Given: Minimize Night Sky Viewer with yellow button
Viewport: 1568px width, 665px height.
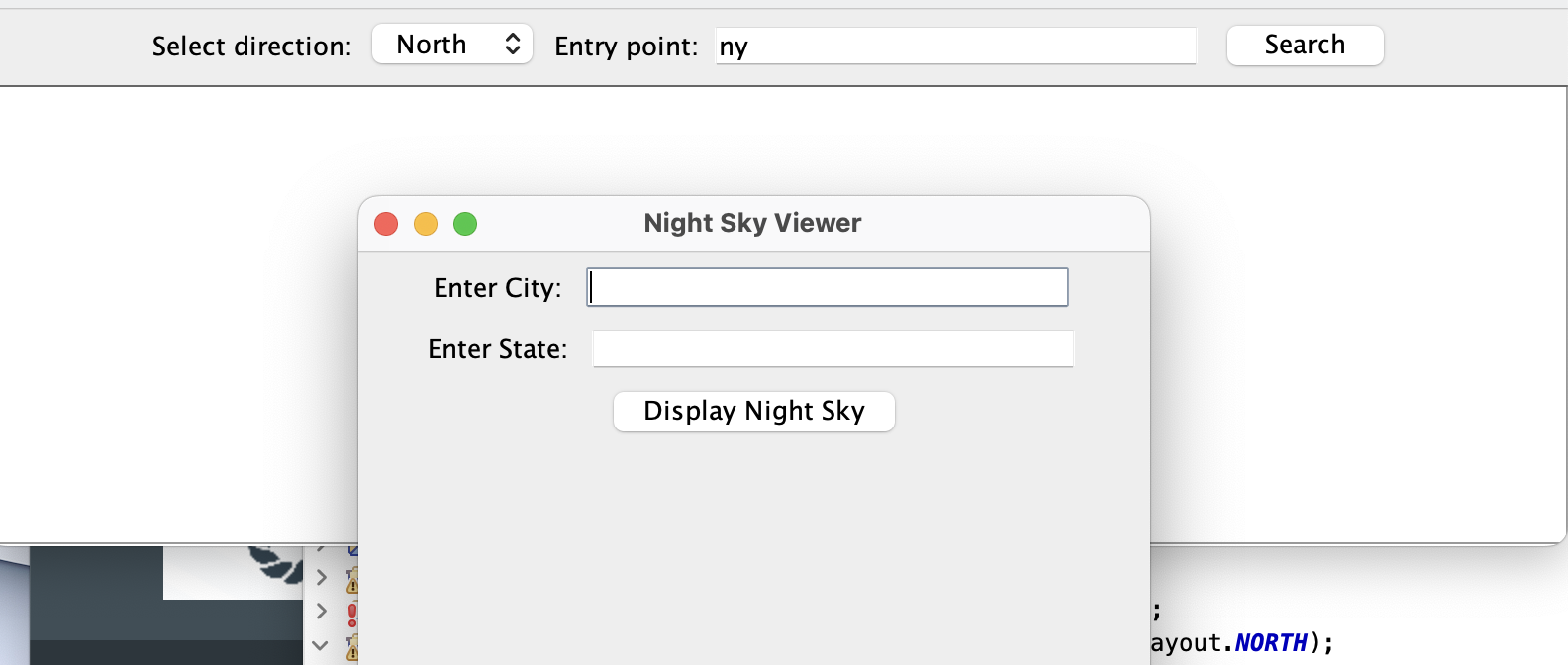Looking at the screenshot, I should [426, 224].
